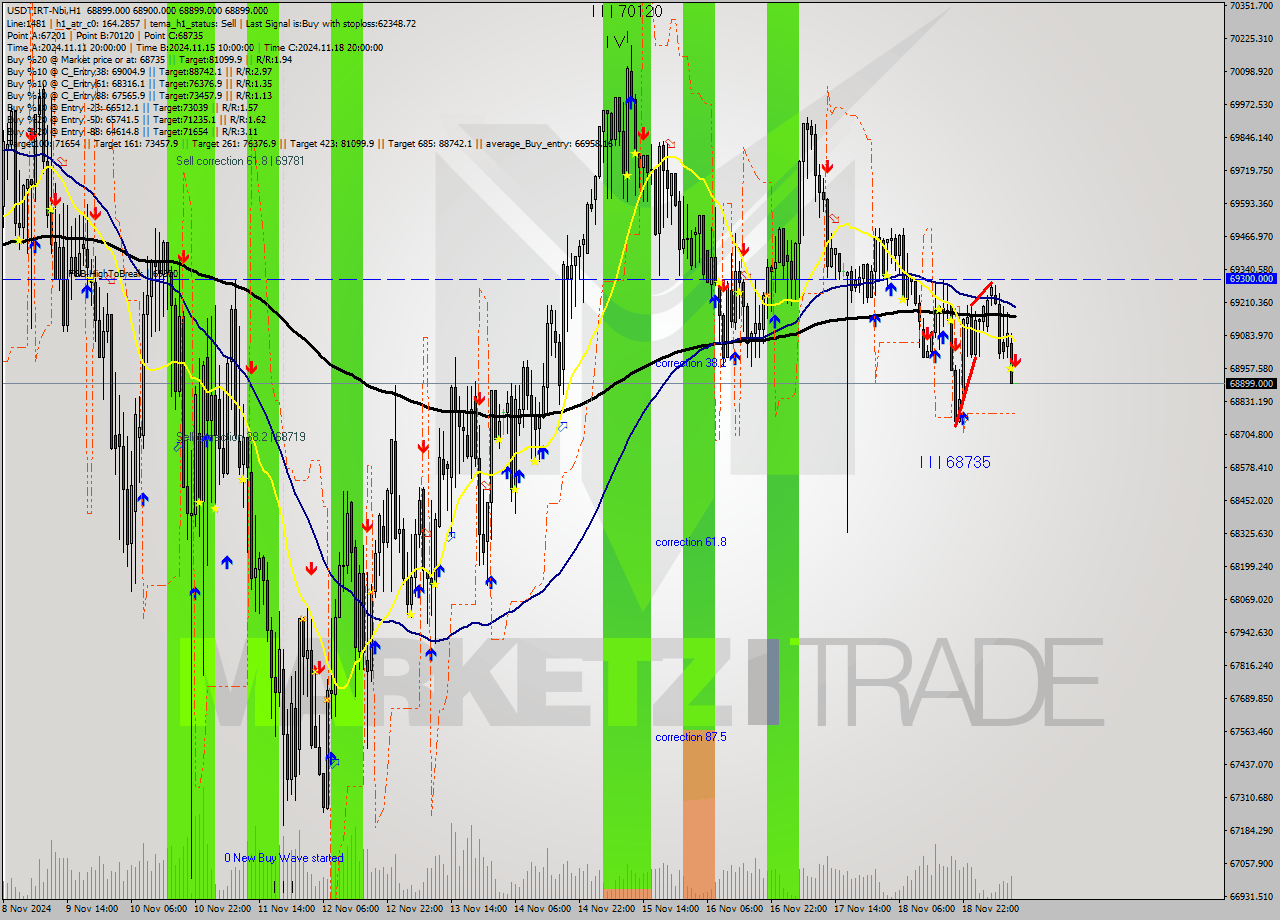
Task: Click the USDTIRT-Nbi,H1 symbol title
Action: point(43,10)
